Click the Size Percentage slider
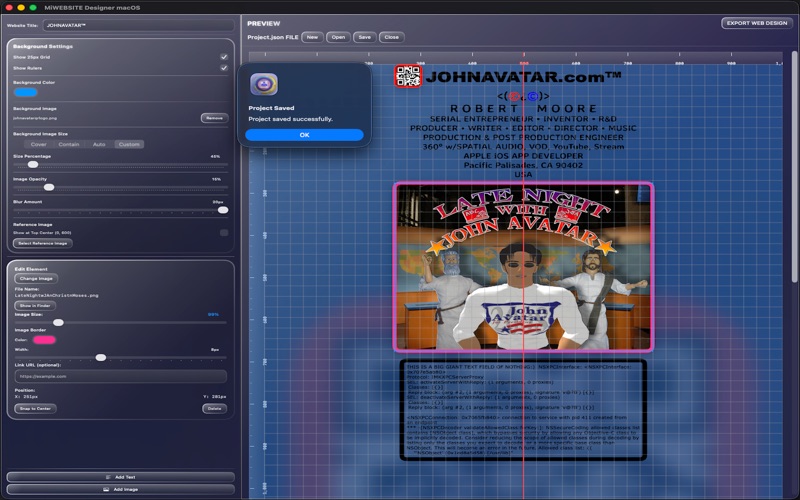 120,164
